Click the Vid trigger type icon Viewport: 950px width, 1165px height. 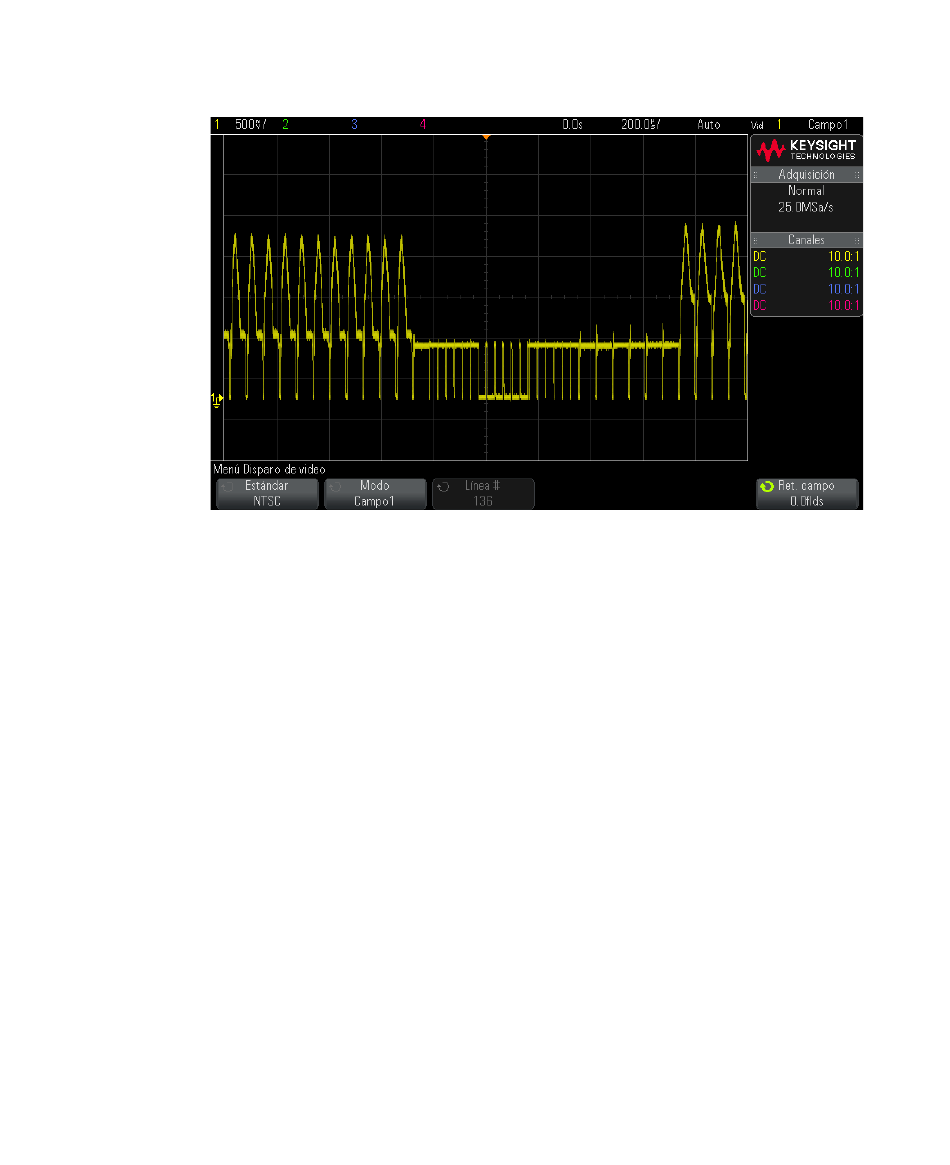(758, 126)
